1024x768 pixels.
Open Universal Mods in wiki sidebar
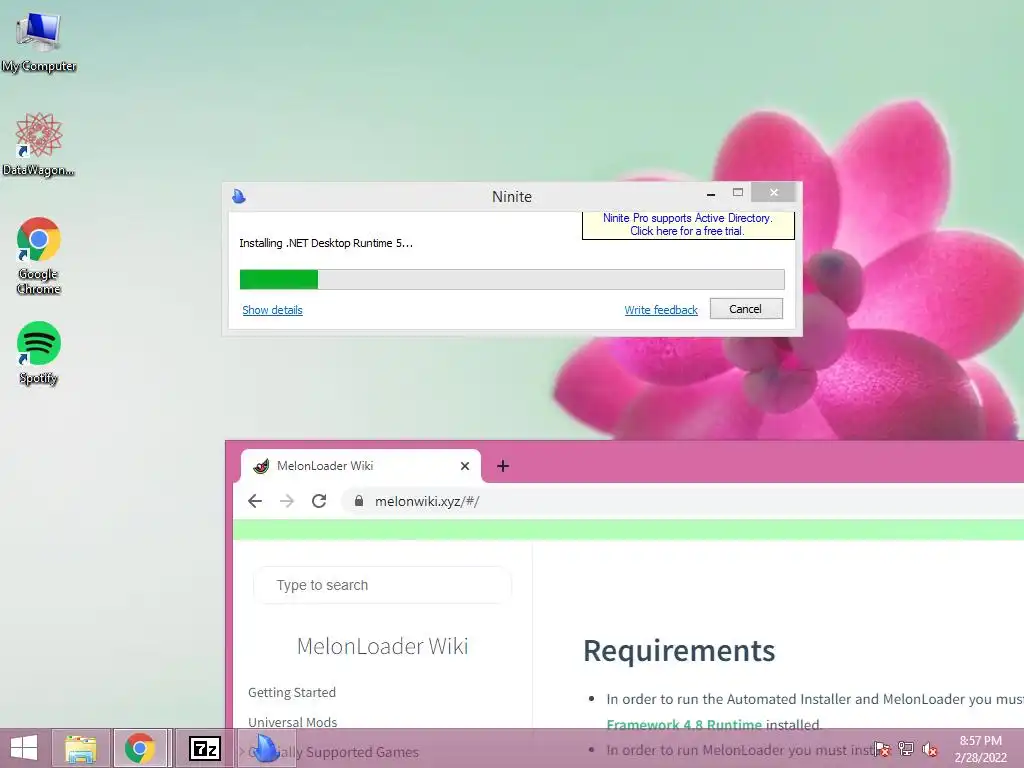293,722
